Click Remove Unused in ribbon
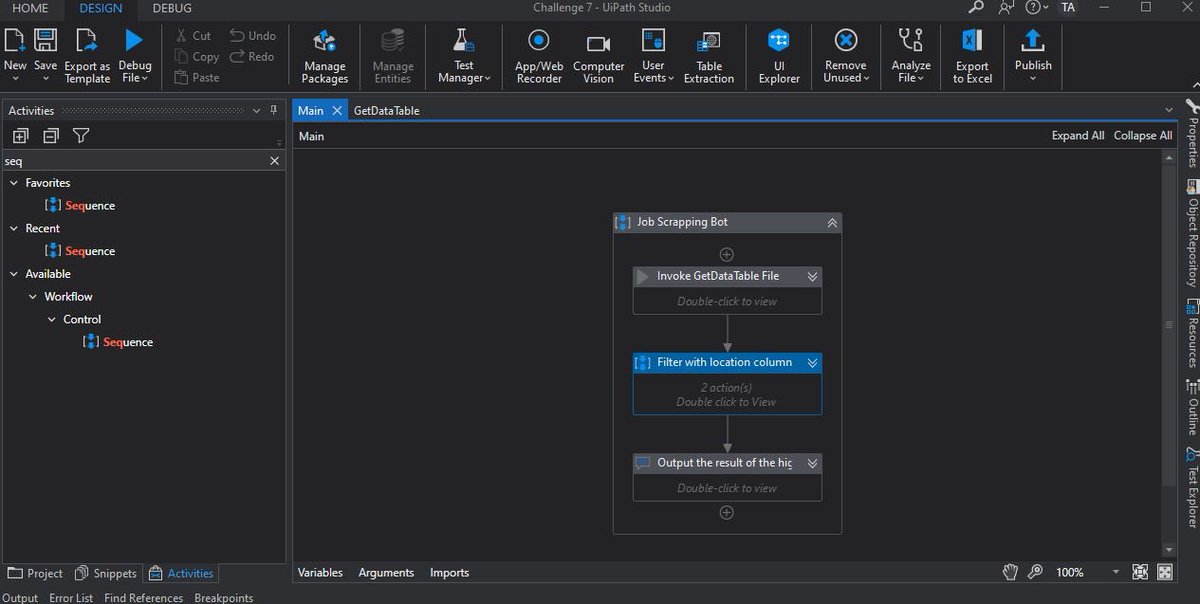Screen dimensions: 1200x604 pos(845,56)
